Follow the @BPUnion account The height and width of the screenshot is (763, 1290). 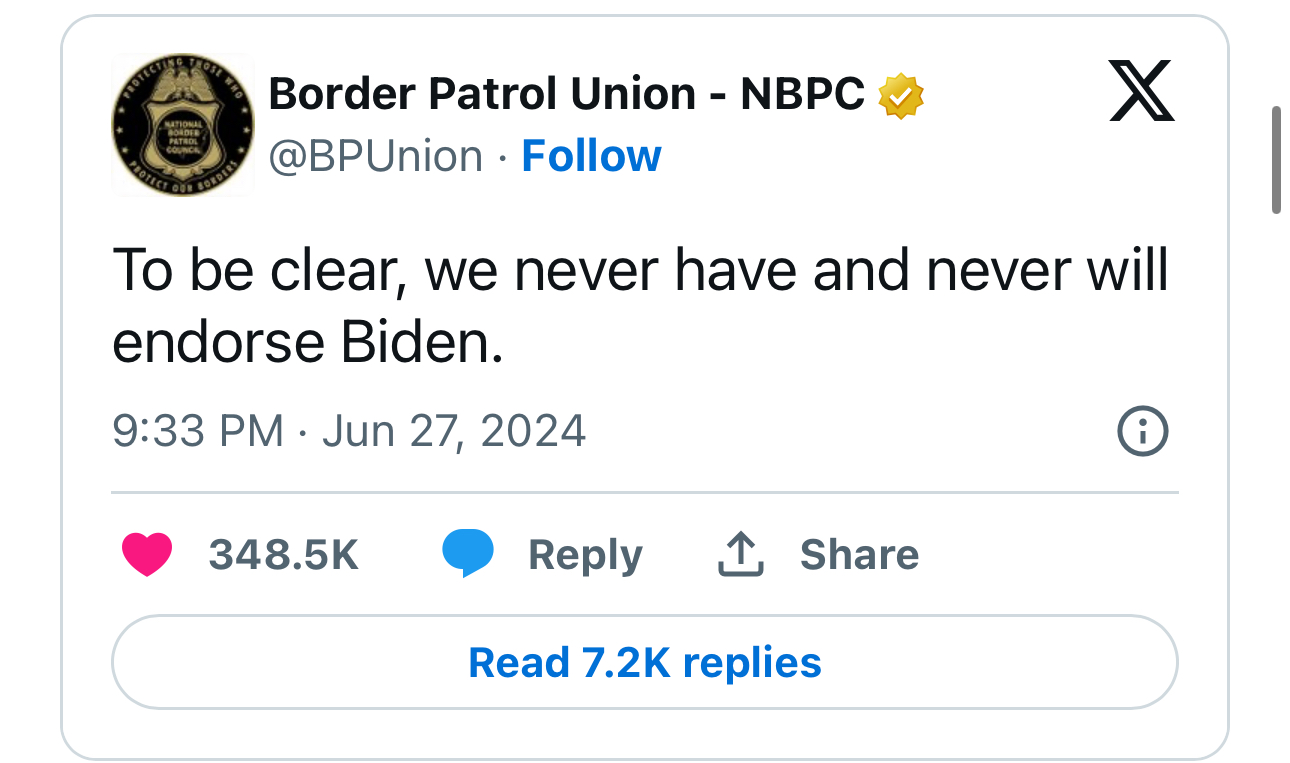591,156
